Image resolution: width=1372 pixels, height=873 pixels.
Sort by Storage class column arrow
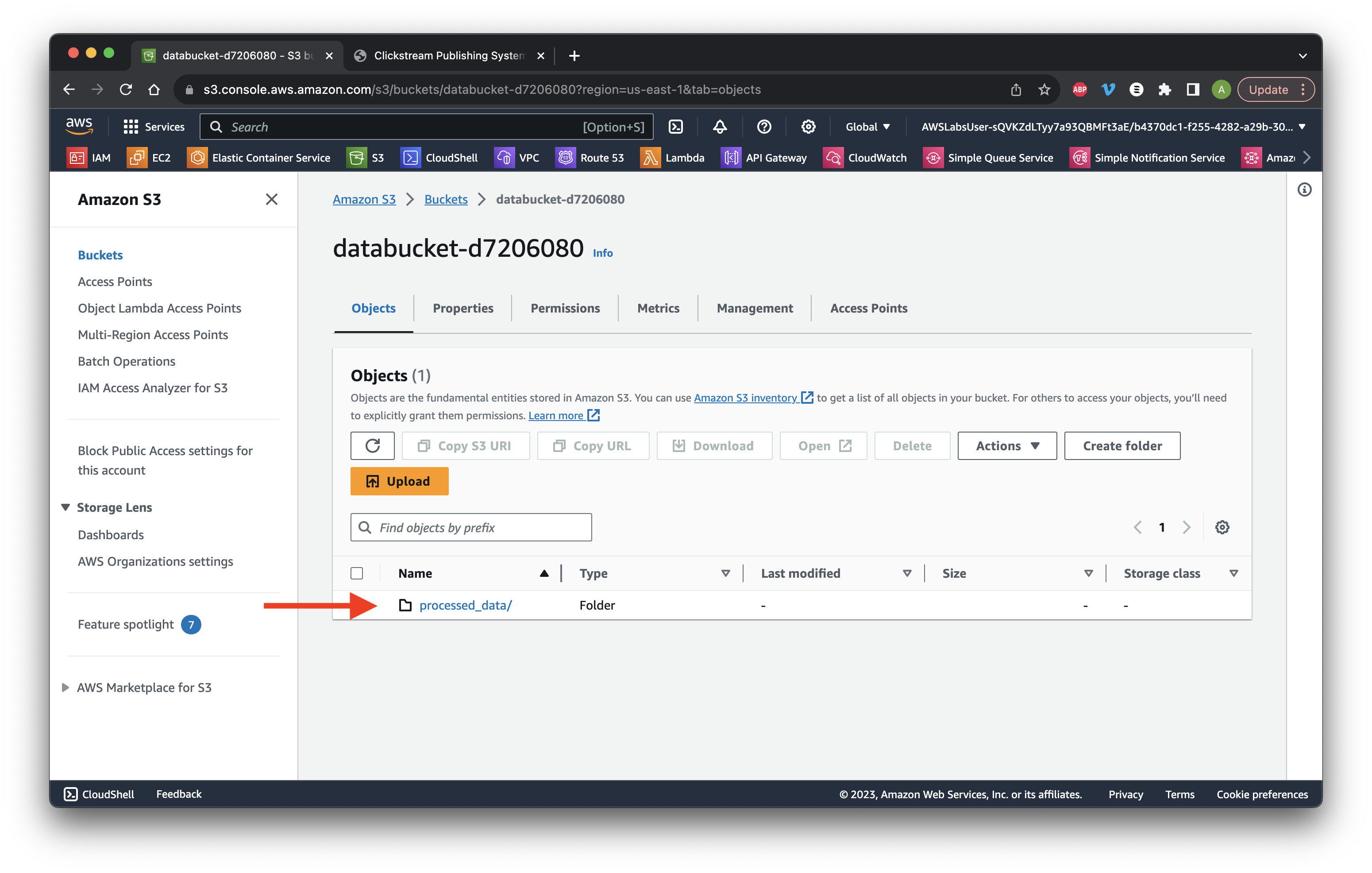[1233, 573]
